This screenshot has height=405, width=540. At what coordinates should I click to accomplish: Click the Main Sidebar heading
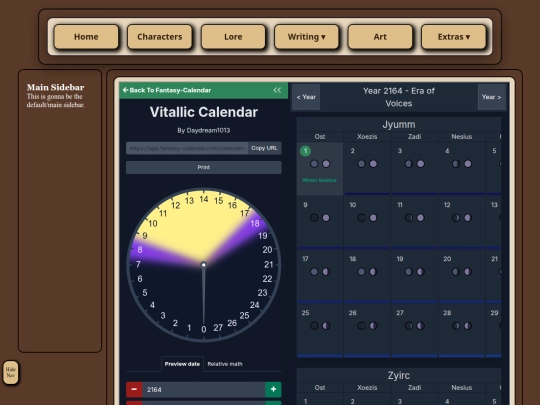pyautogui.click(x=55, y=87)
